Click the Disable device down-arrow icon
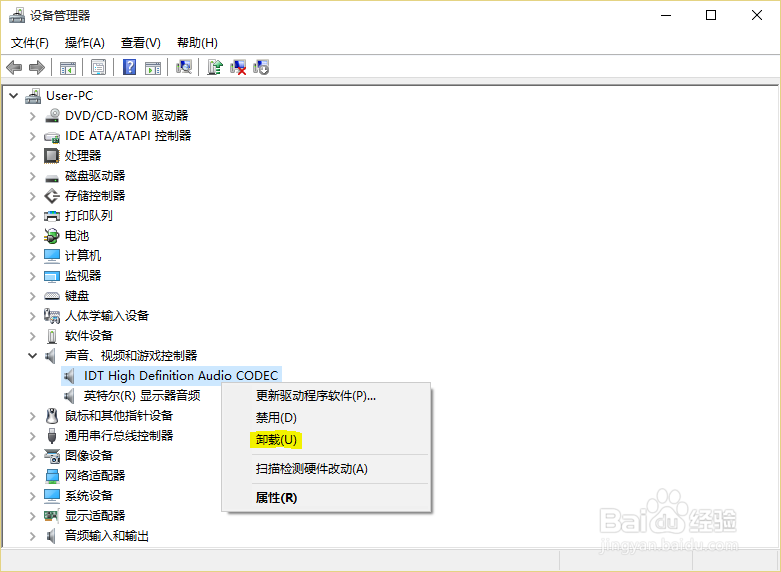Screen dimensions: 781x572 (x=261, y=67)
